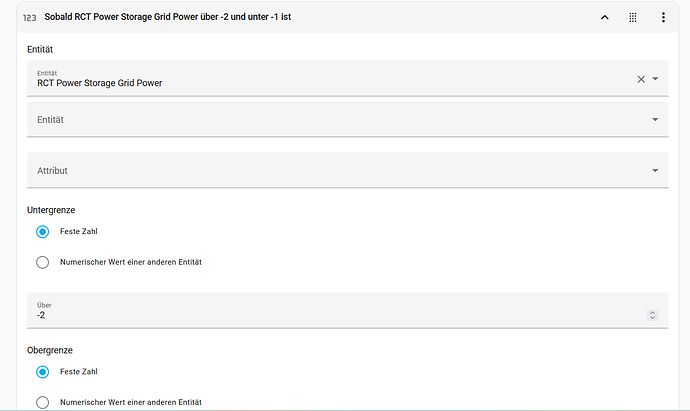Click the numeric state 123 icon in the header
This screenshot has width=690, height=411.
point(29,18)
